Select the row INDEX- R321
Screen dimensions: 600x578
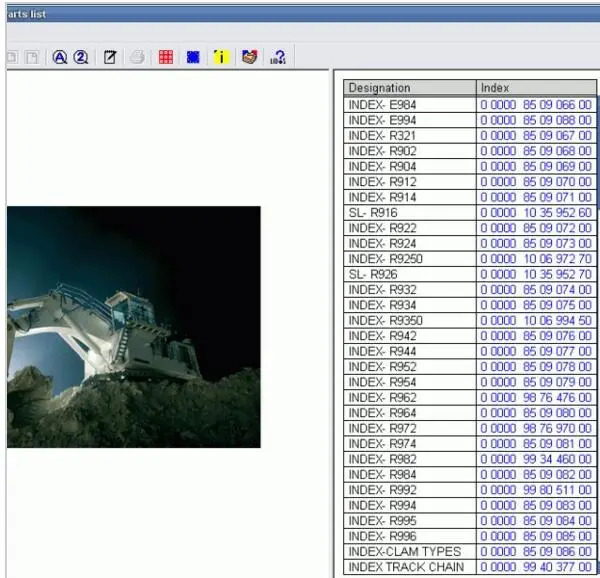470,135
